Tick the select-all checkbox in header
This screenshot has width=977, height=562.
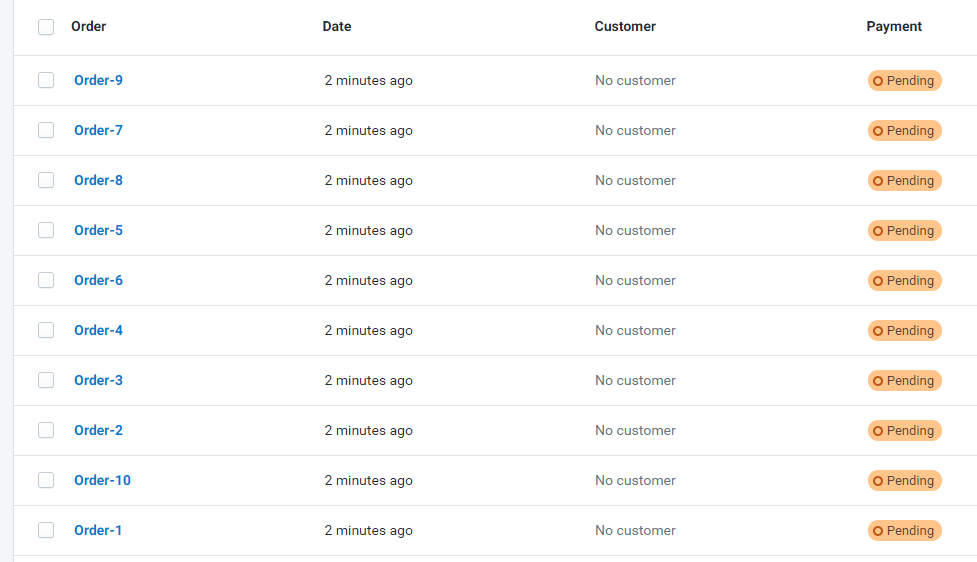46,27
